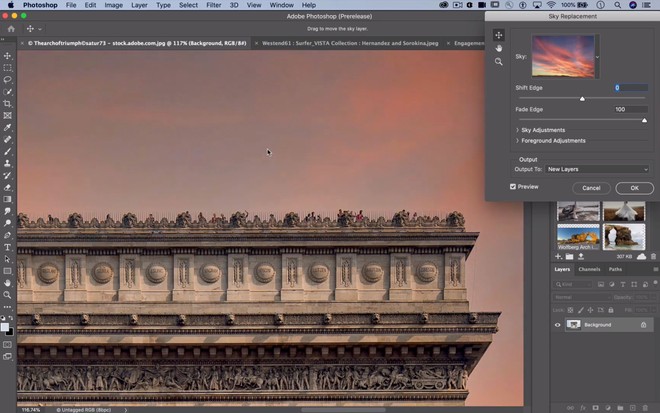Image resolution: width=660 pixels, height=413 pixels.
Task: Select the Lasso tool in left toolbar
Action: [x=7, y=79]
